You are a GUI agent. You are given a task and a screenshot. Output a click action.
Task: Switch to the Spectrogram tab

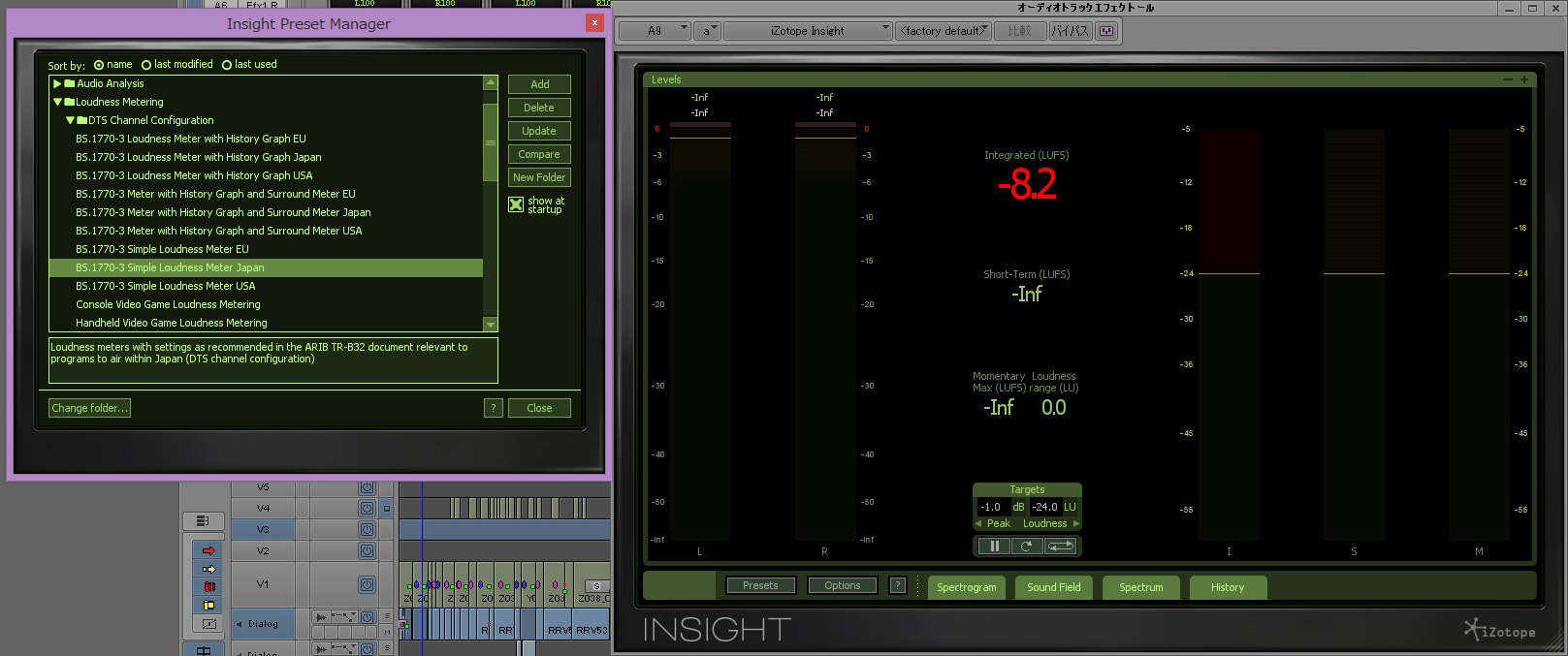tap(966, 587)
